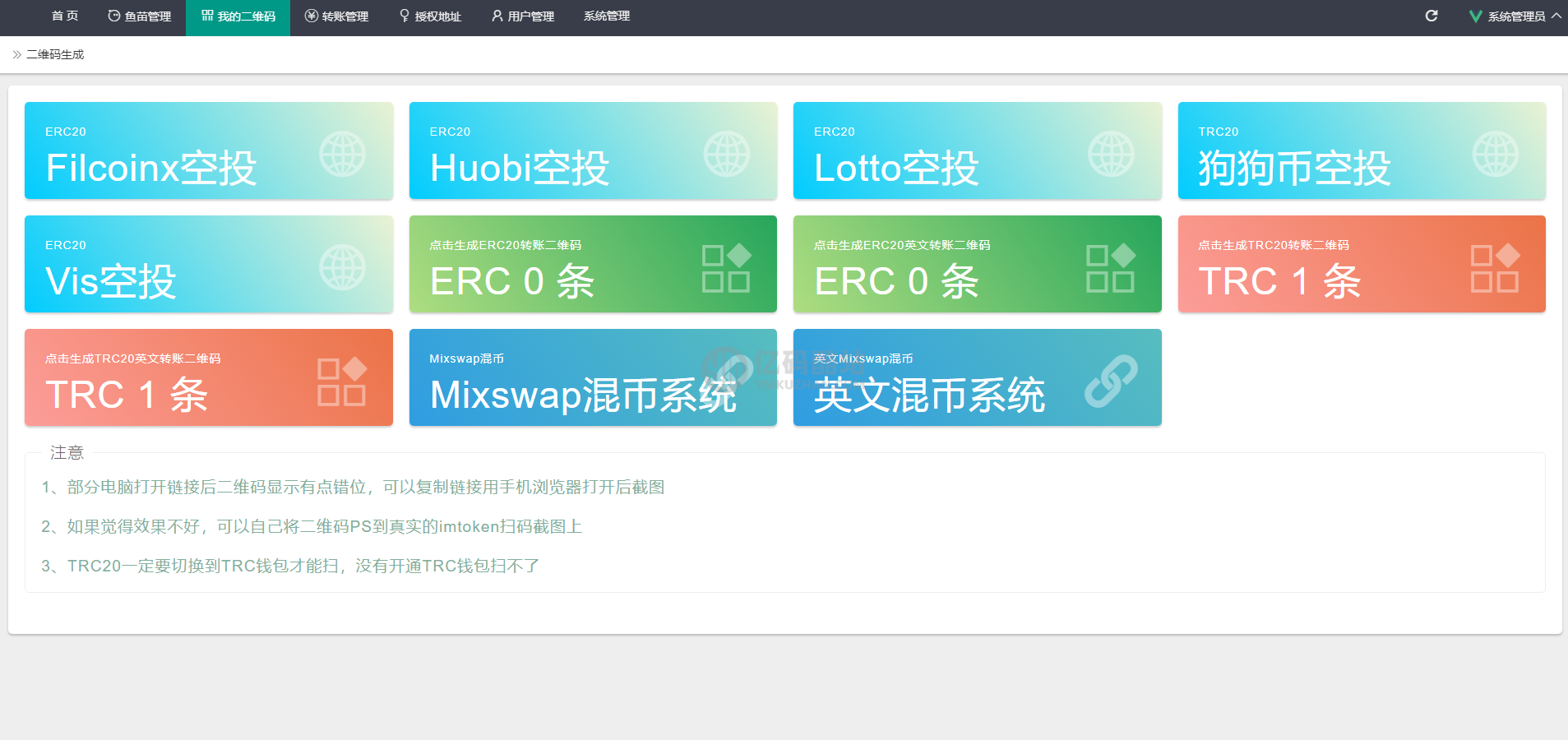The image size is (1568, 740).
Task: Click ERC20 label on Filcoinx空投 card
Action: coord(66,132)
